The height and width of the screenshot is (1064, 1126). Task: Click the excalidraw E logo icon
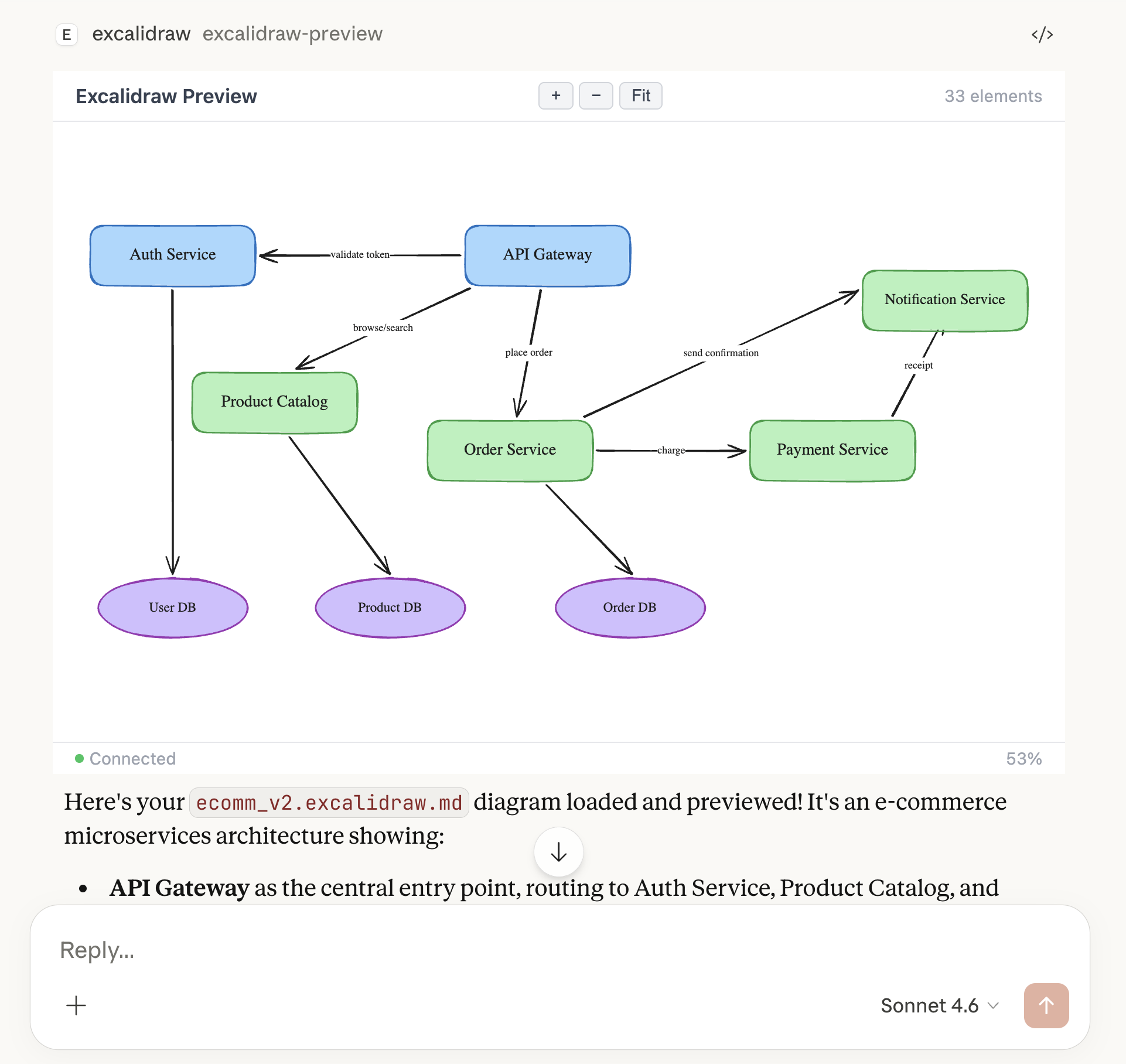(67, 35)
